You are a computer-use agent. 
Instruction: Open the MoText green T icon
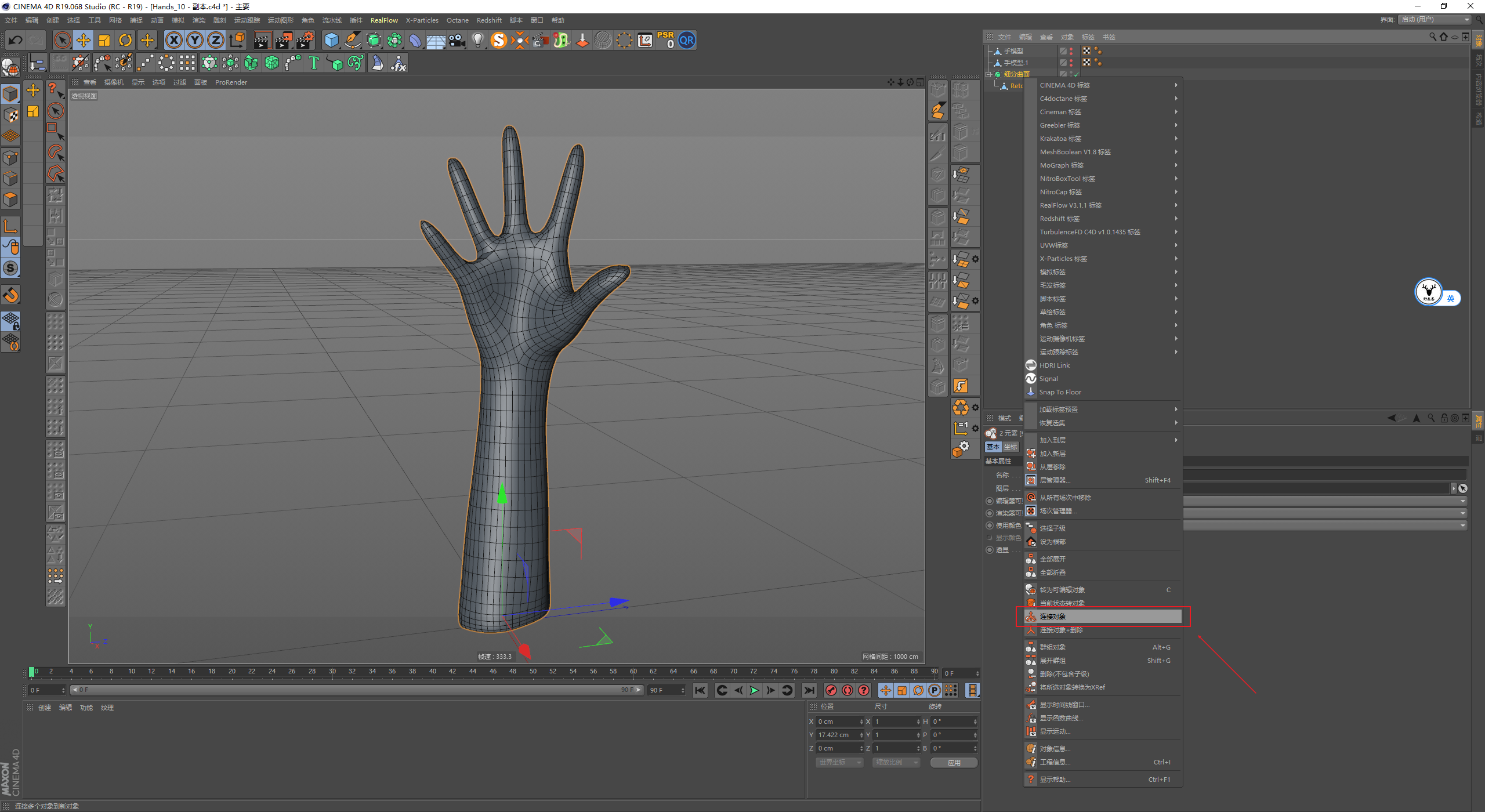[x=314, y=63]
